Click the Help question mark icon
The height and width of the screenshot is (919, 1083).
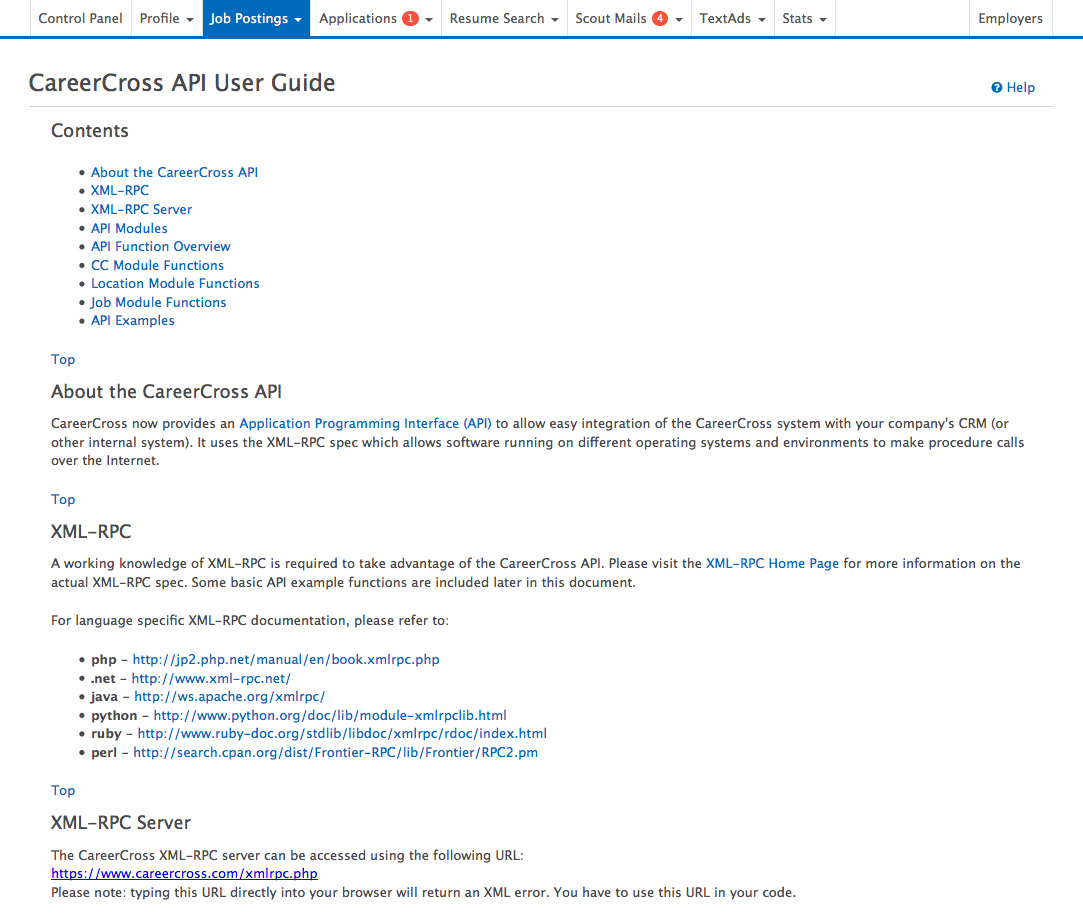pyautogui.click(x=996, y=88)
